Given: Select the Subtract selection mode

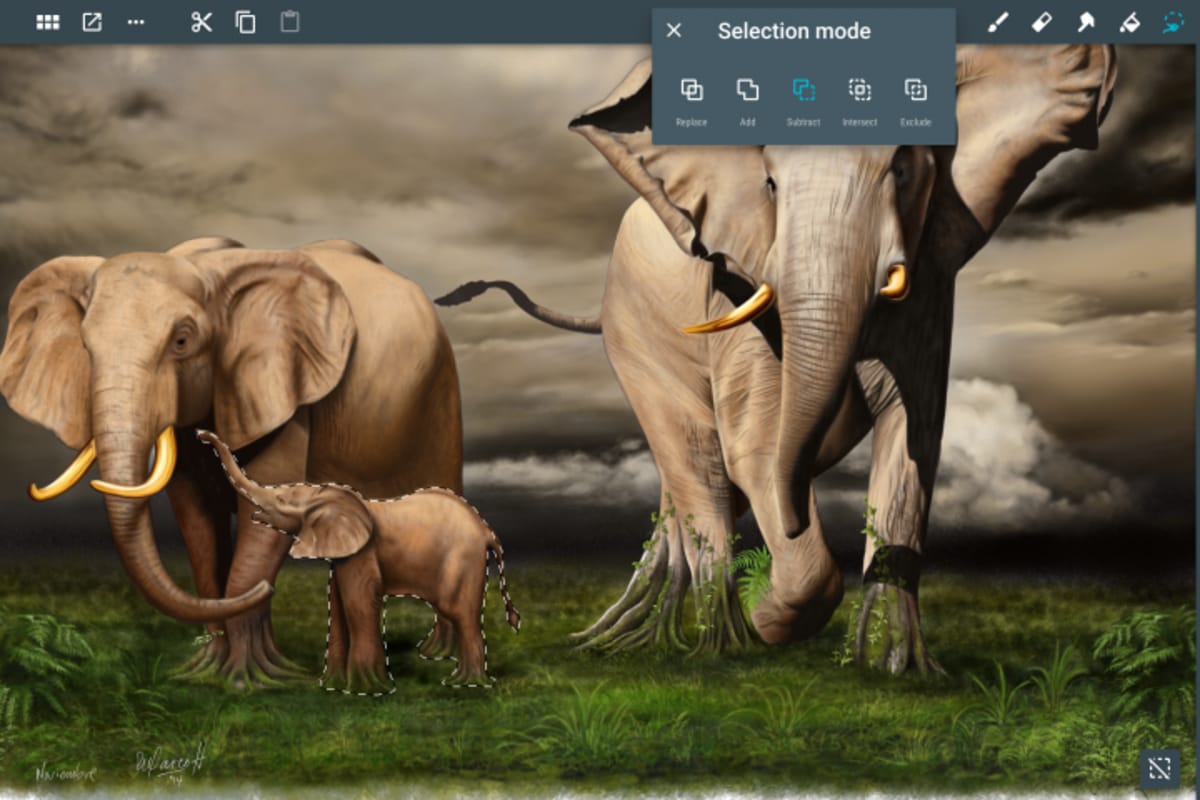Looking at the screenshot, I should point(803,100).
